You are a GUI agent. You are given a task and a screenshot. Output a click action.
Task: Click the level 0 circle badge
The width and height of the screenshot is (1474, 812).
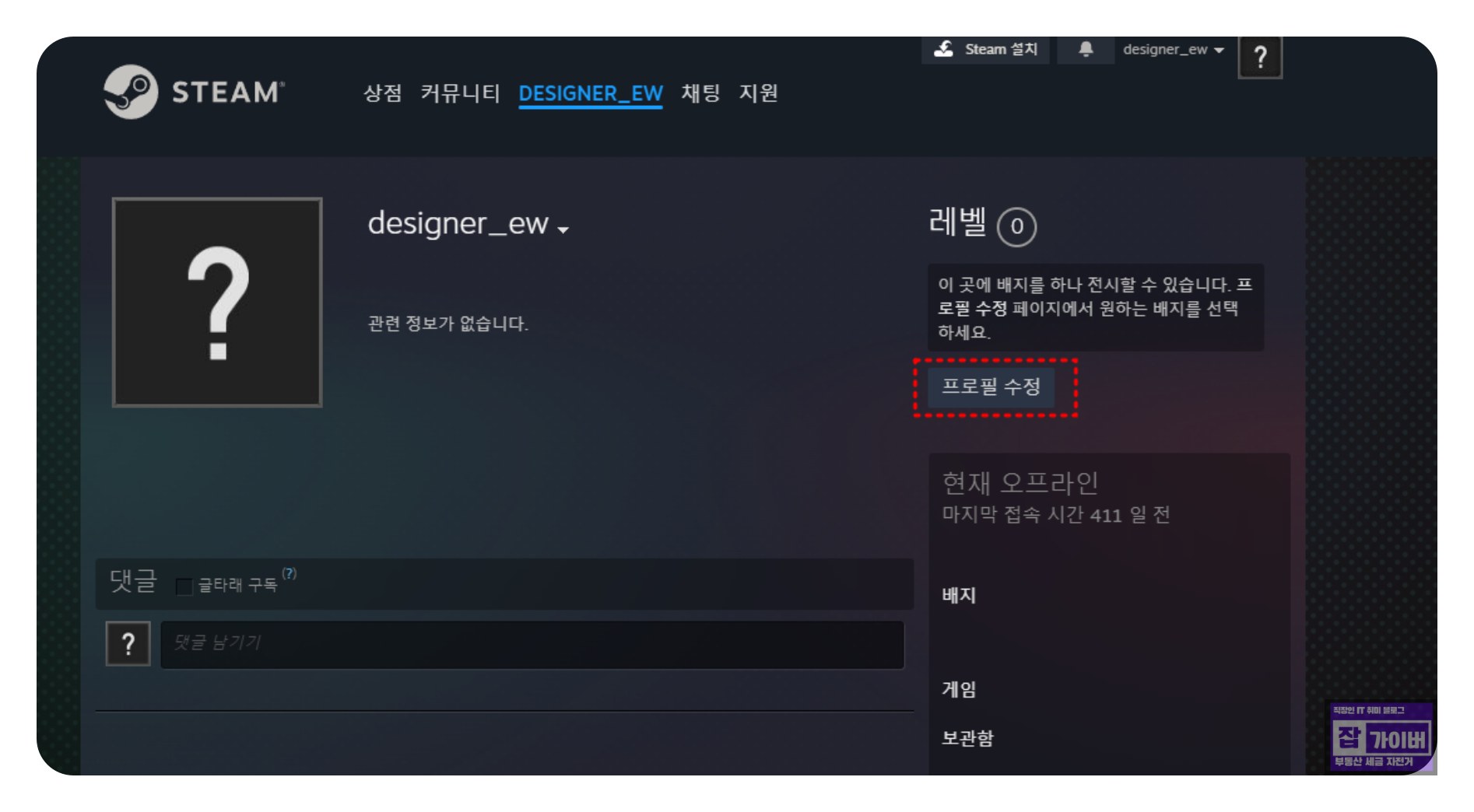coord(1016,226)
